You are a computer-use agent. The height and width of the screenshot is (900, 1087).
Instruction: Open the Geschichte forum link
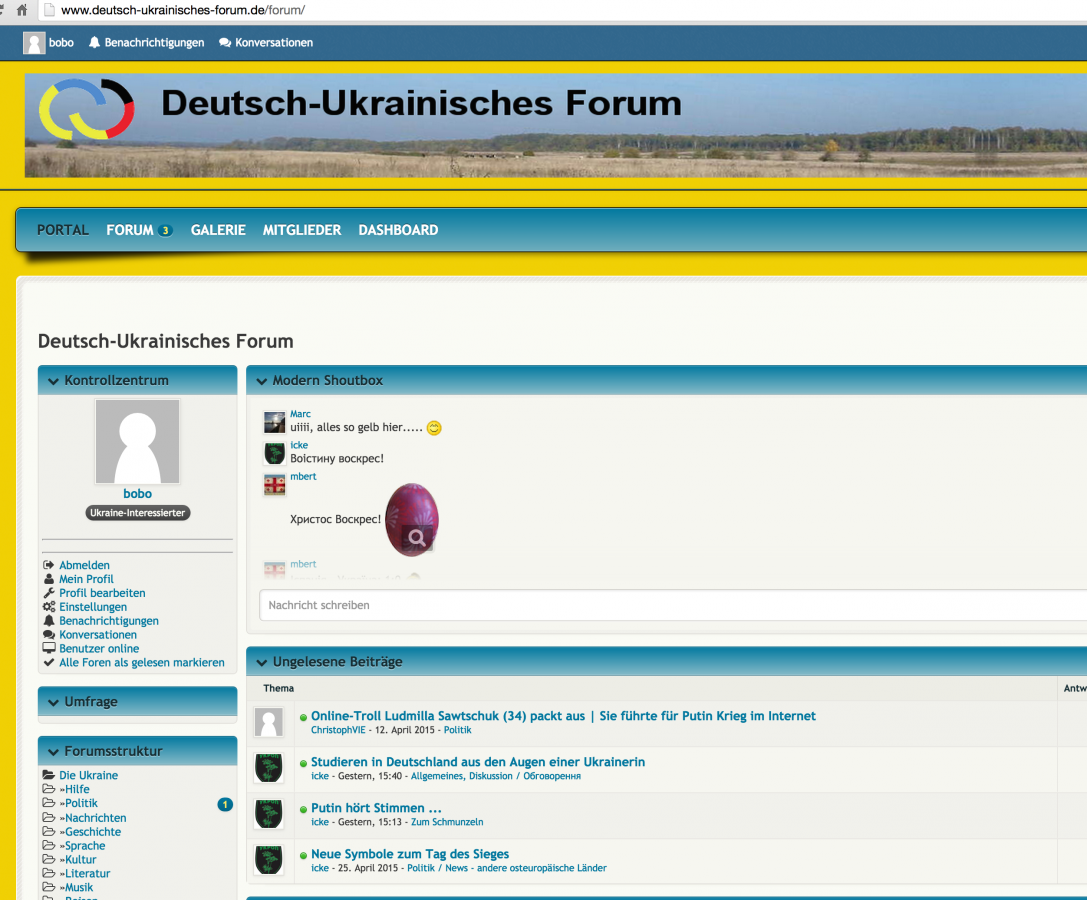(x=93, y=831)
